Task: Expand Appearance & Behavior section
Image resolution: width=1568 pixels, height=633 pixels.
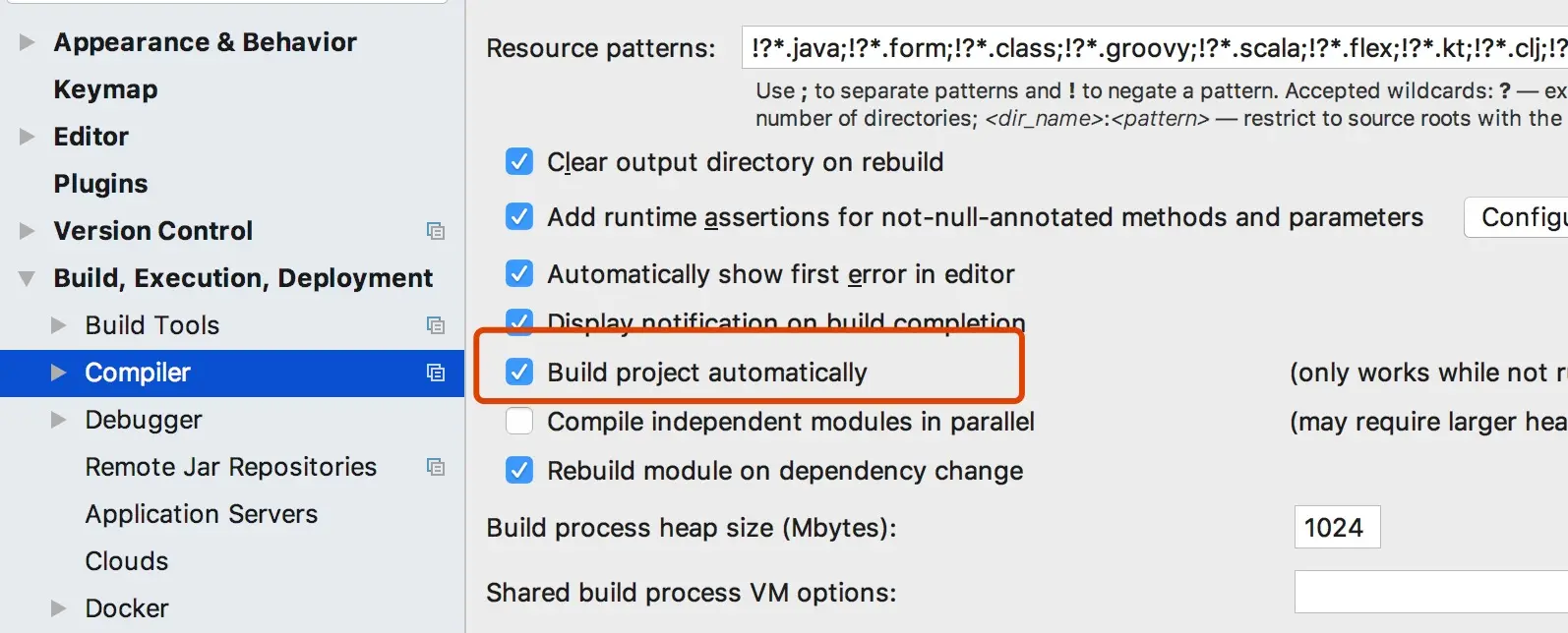Action: pos(28,42)
